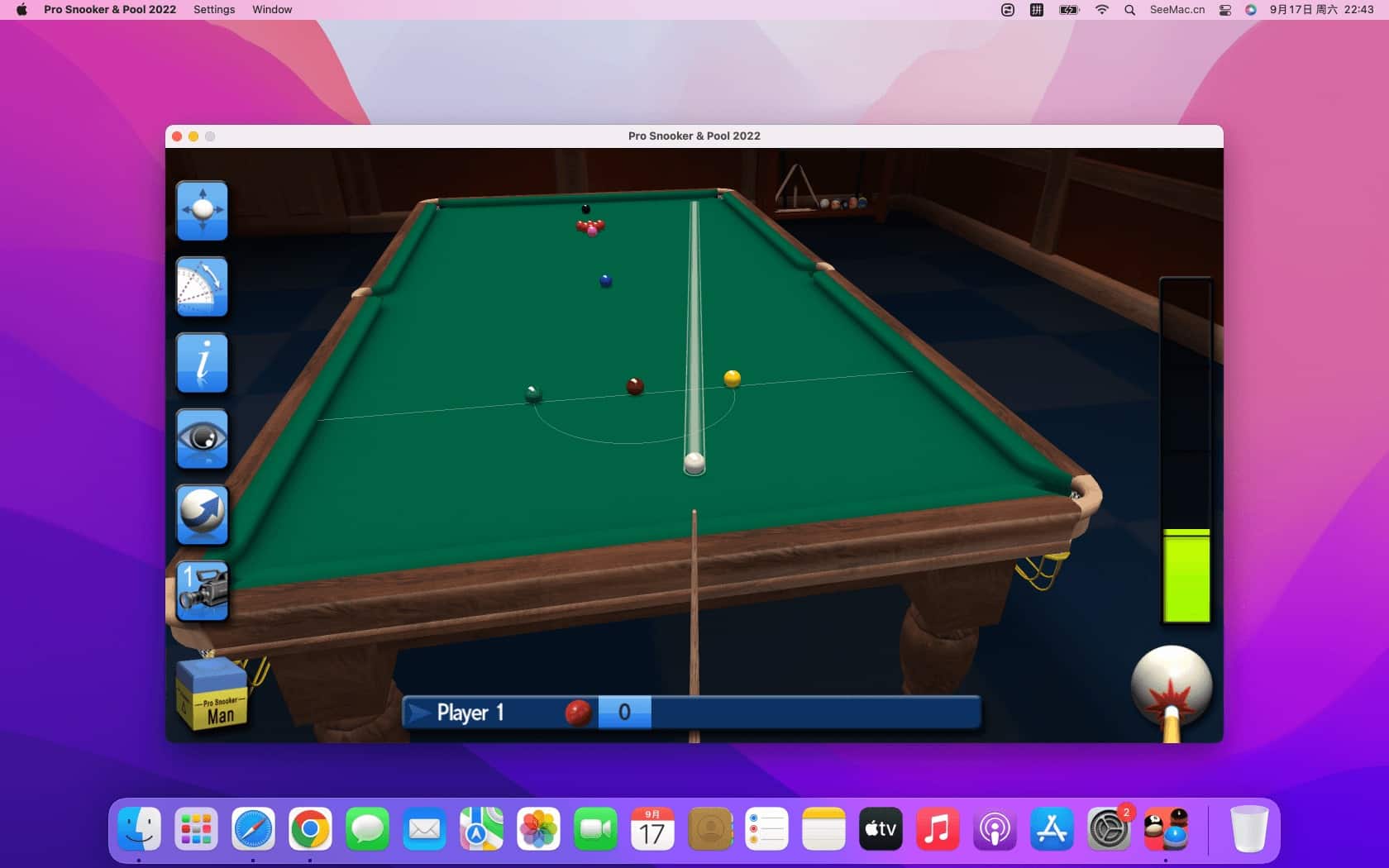Tap the Pro Snooker chalk cube
This screenshot has height=868, width=1389.
pos(212,695)
